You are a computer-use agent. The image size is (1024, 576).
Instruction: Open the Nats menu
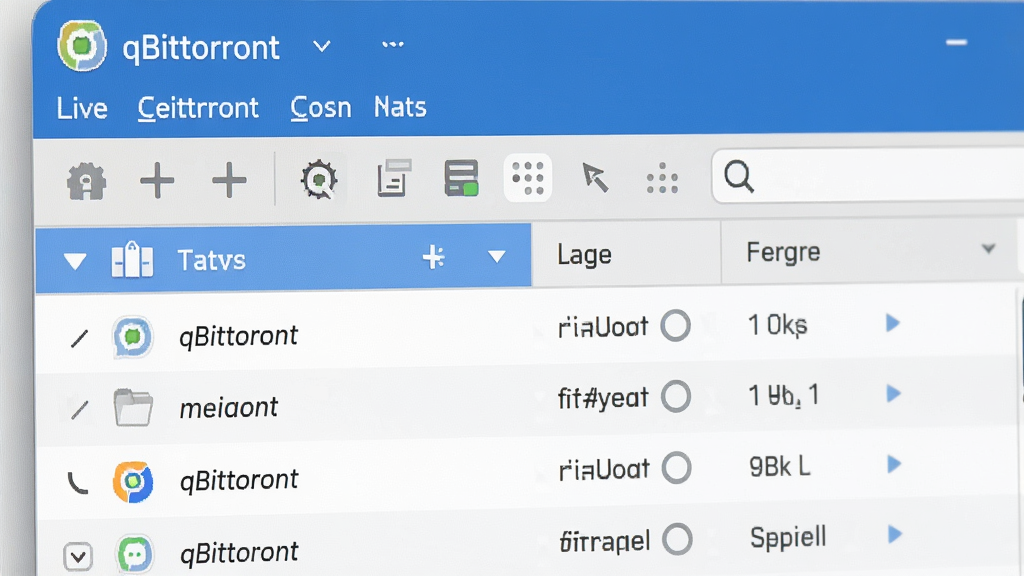[x=400, y=107]
